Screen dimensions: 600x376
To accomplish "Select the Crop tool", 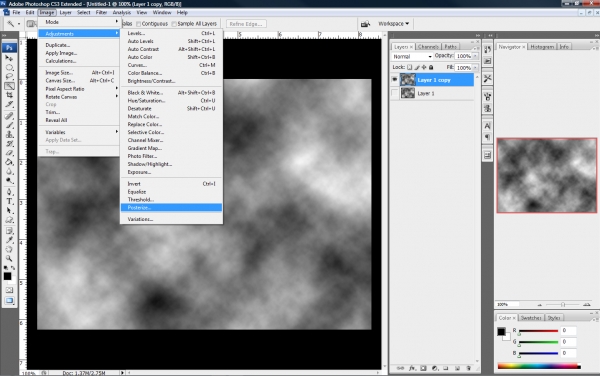I will (x=9, y=95).
